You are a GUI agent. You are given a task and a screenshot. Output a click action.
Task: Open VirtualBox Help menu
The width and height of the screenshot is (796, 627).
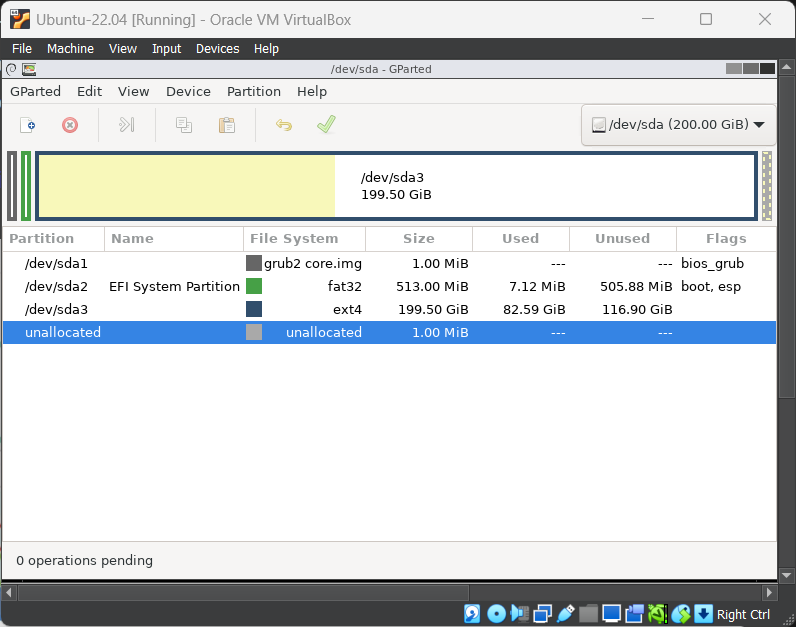[x=267, y=49]
